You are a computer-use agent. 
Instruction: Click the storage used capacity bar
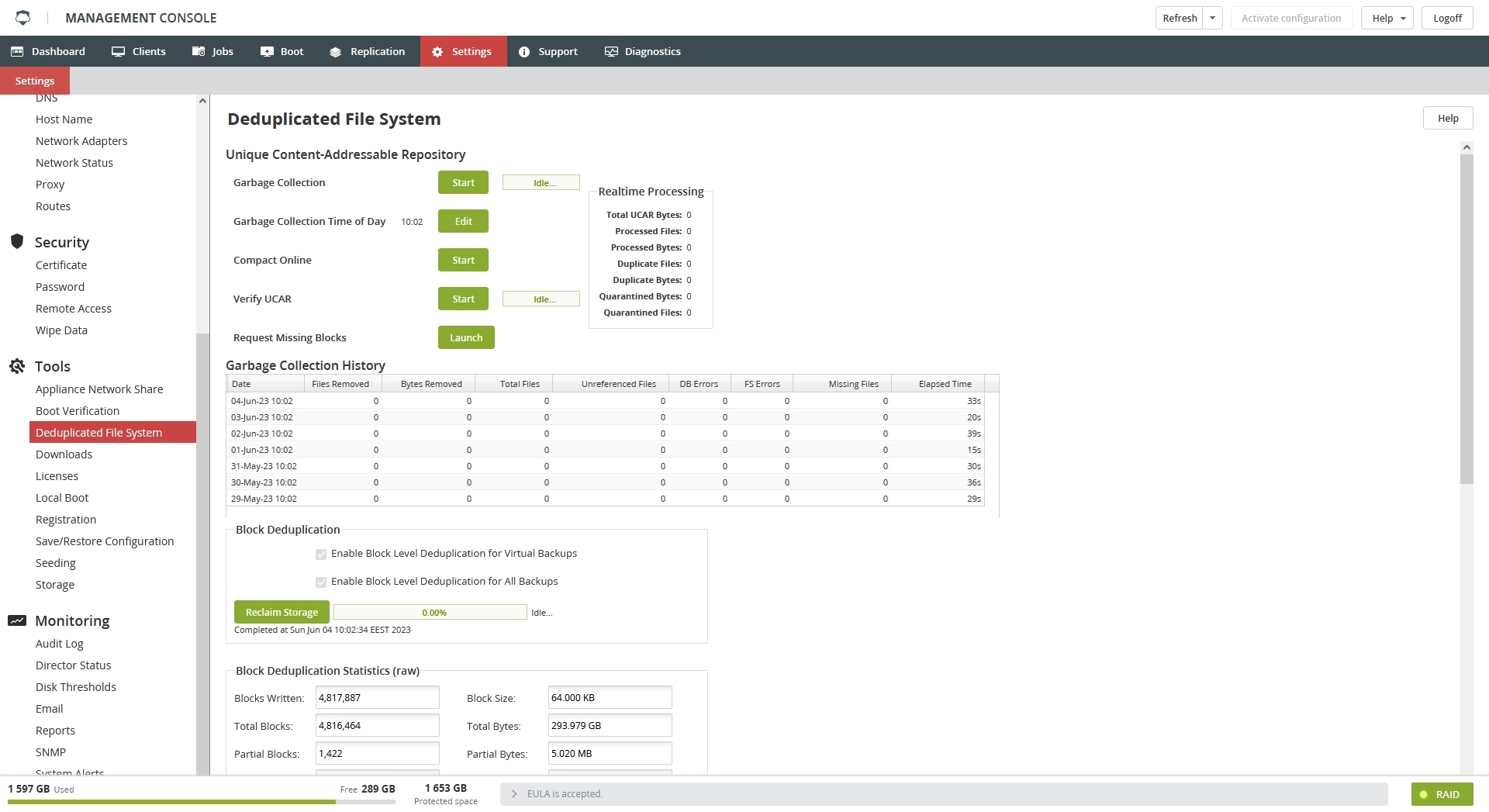click(202, 802)
